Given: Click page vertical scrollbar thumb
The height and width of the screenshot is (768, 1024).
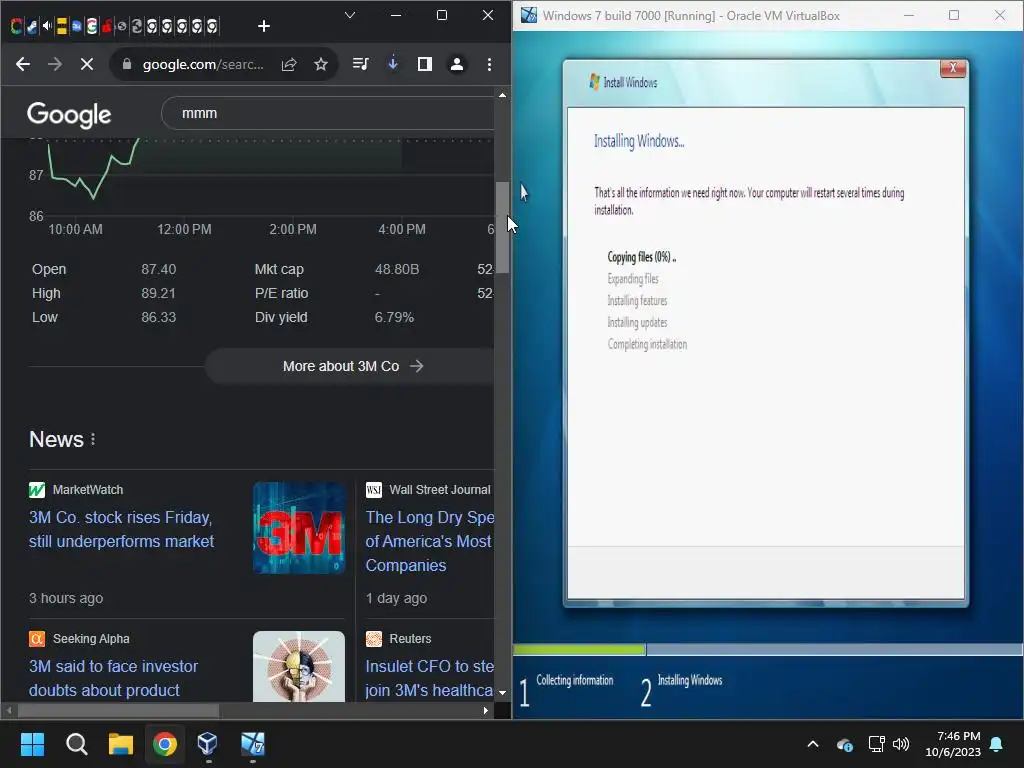Looking at the screenshot, I should 502,226.
